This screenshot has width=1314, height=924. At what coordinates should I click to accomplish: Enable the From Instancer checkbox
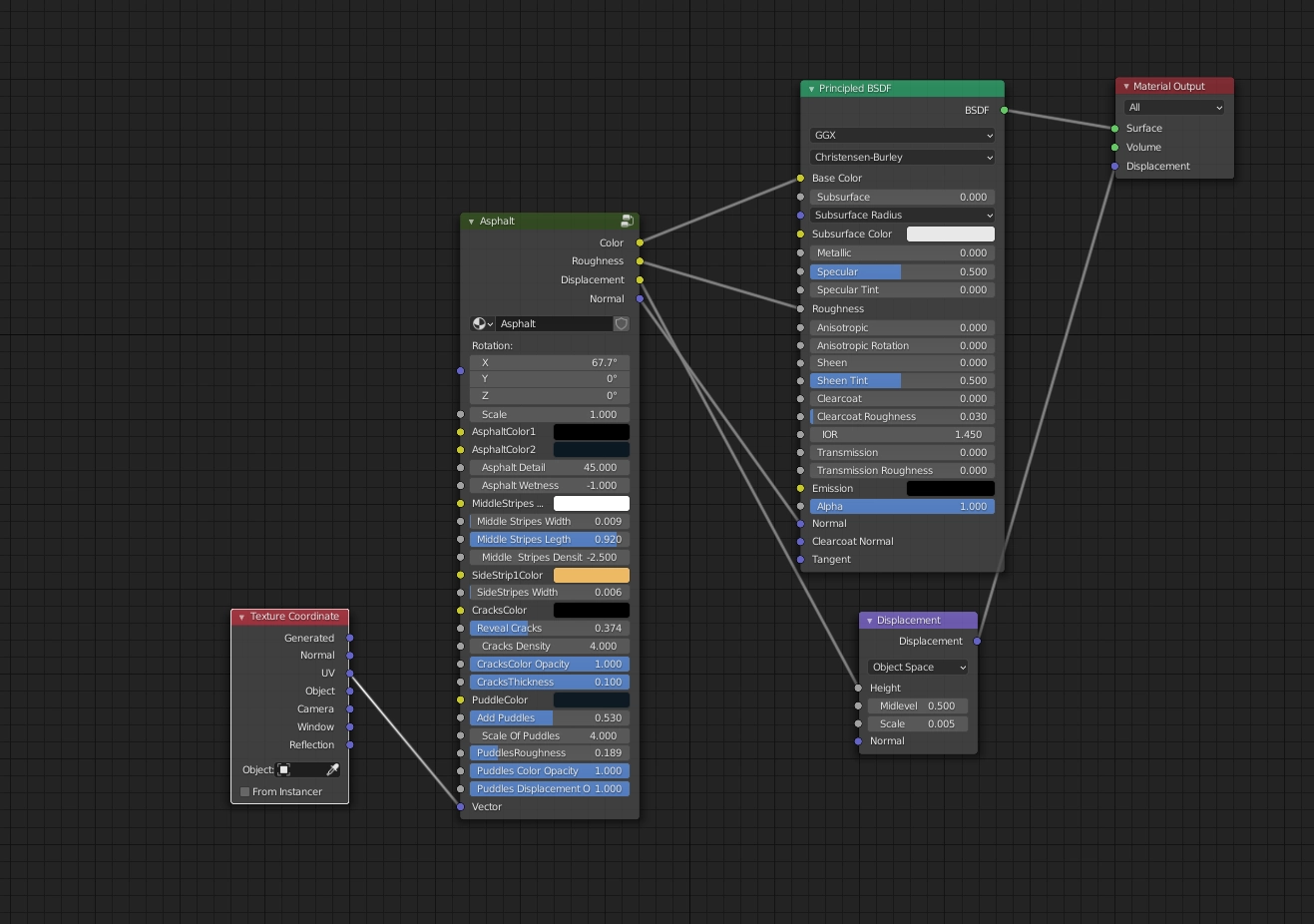pyautogui.click(x=244, y=792)
